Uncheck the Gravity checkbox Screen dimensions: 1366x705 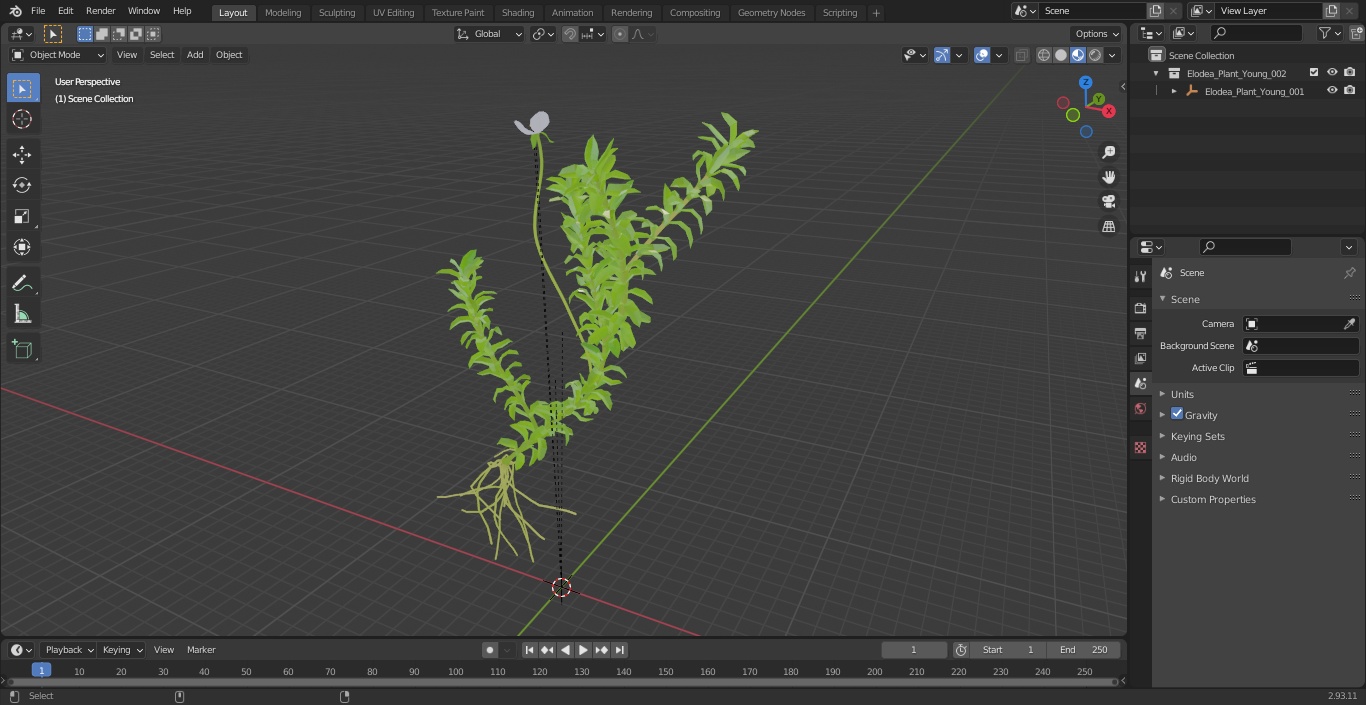1177,414
